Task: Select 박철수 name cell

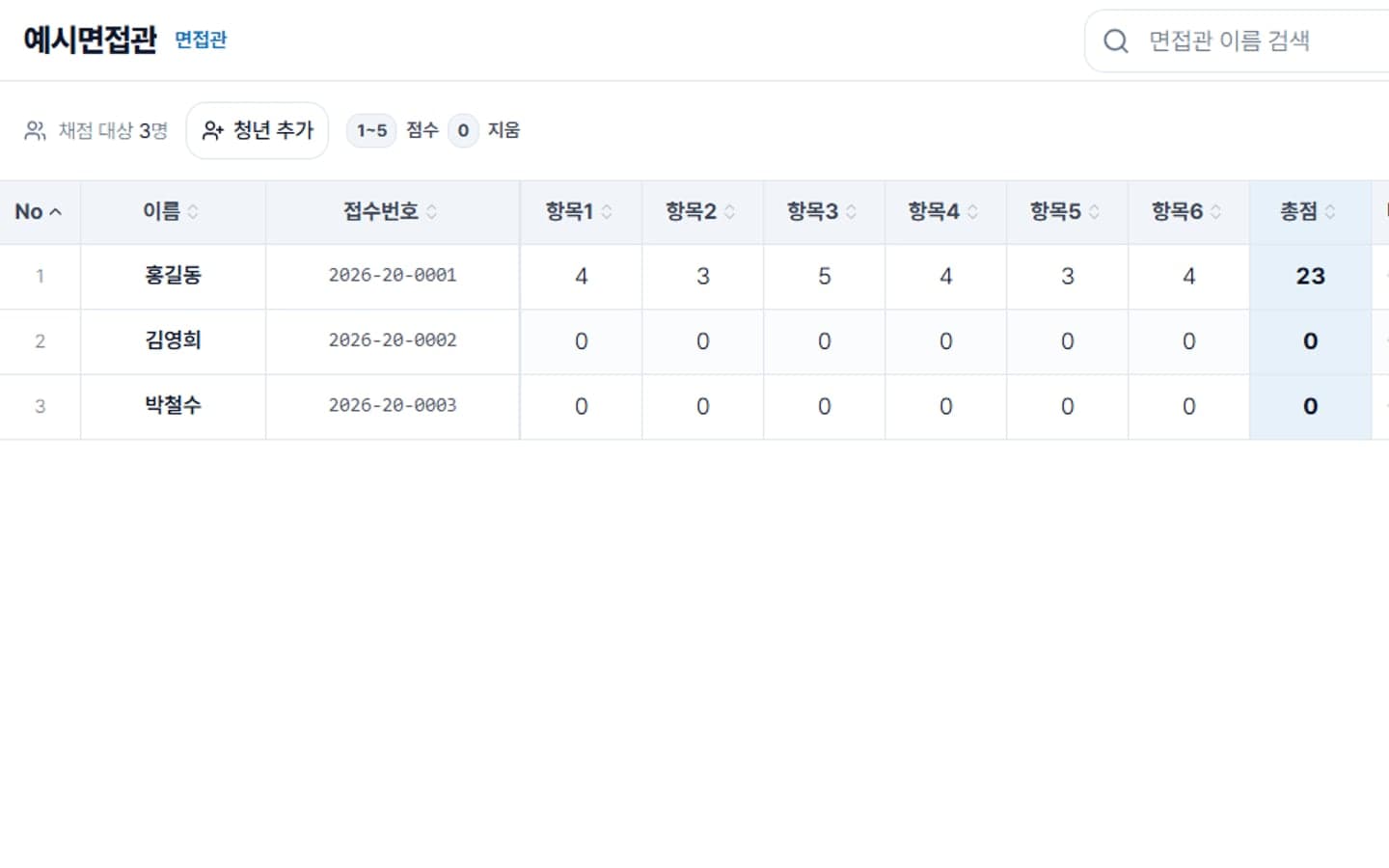Action: coord(174,406)
